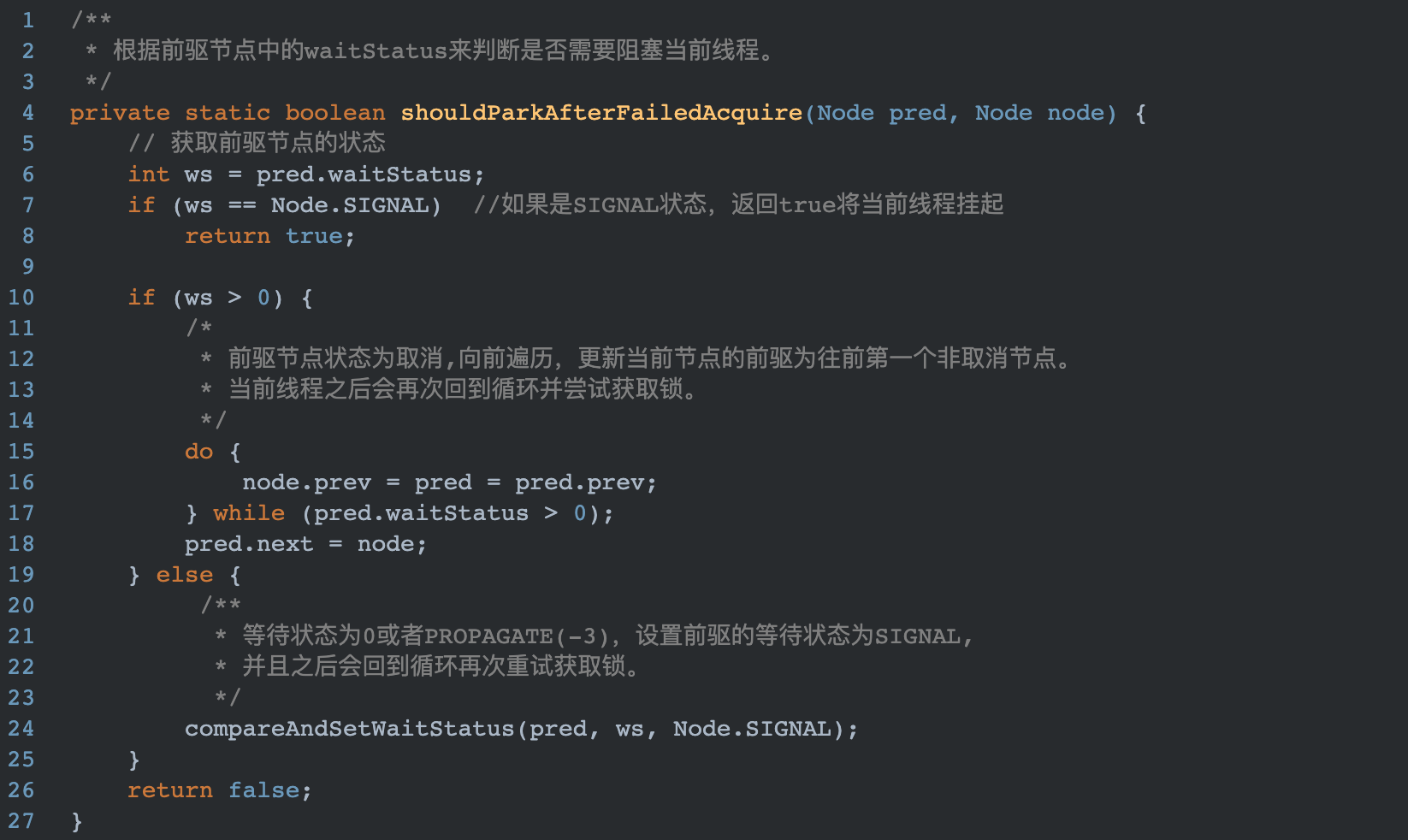The width and height of the screenshot is (1408, 840).
Task: Click line number 4 in gutter
Action: pos(28,112)
